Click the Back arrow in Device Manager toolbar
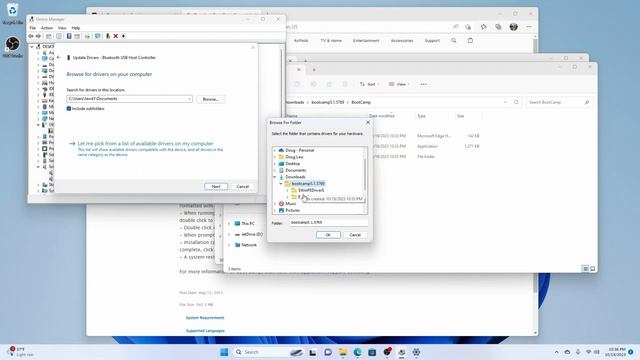Viewport: 640px width, 360px height. (31, 36)
